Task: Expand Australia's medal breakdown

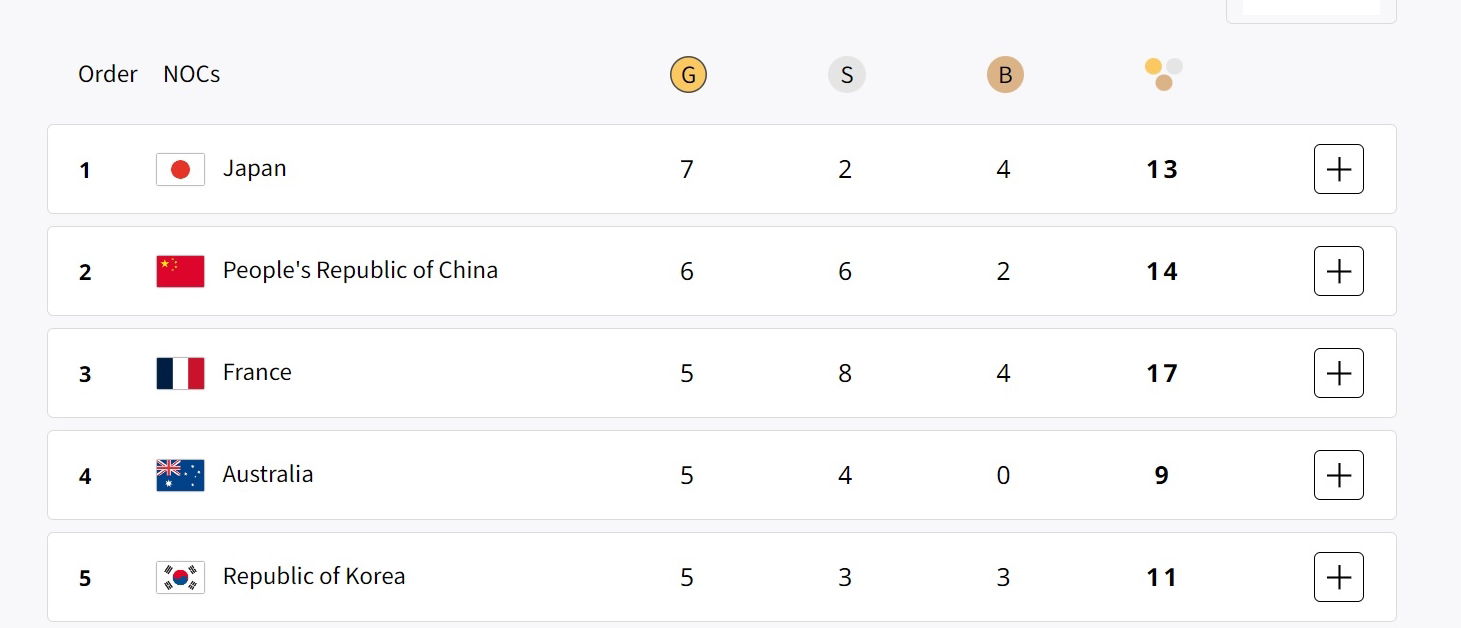Action: 1338,475
